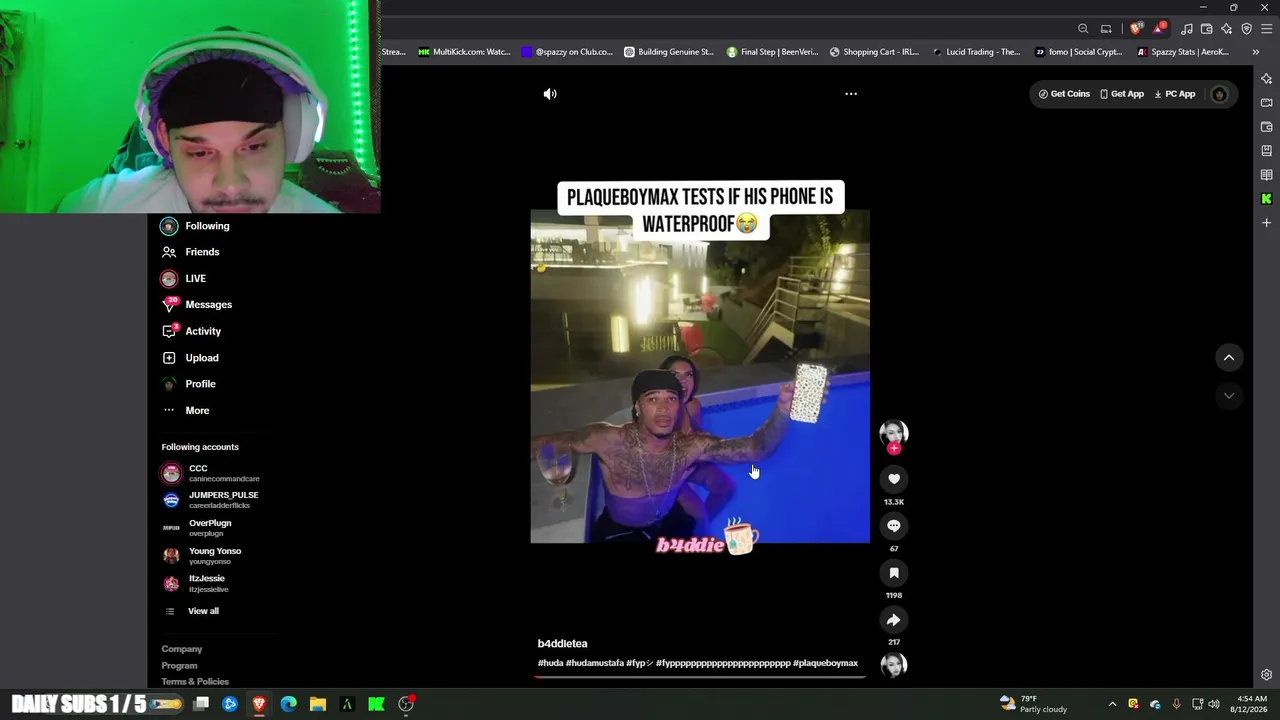The height and width of the screenshot is (720, 1280).
Task: Click the Brave Shields lion icon
Action: pos(1136,29)
